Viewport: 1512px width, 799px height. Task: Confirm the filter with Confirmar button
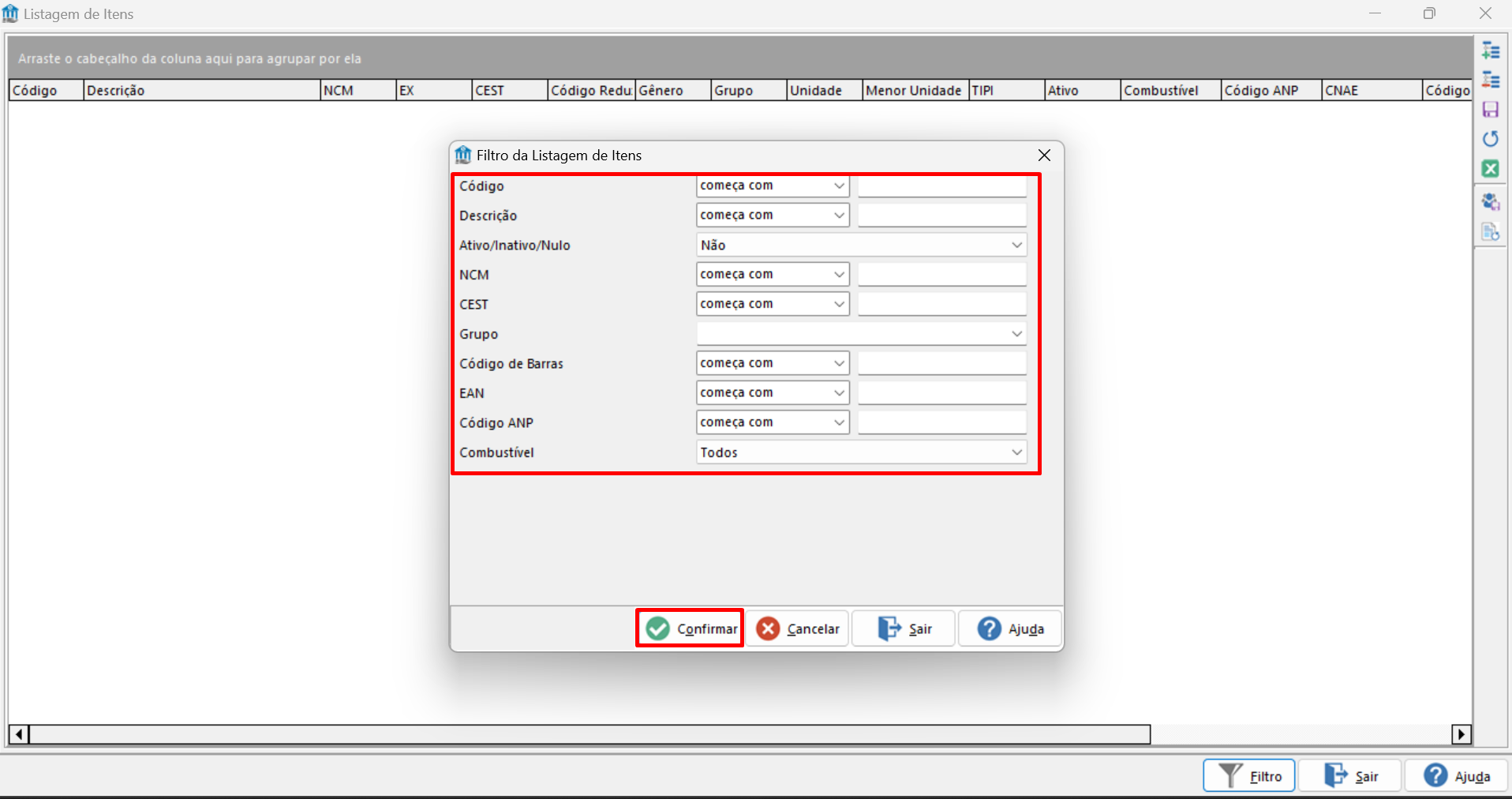[x=691, y=628]
